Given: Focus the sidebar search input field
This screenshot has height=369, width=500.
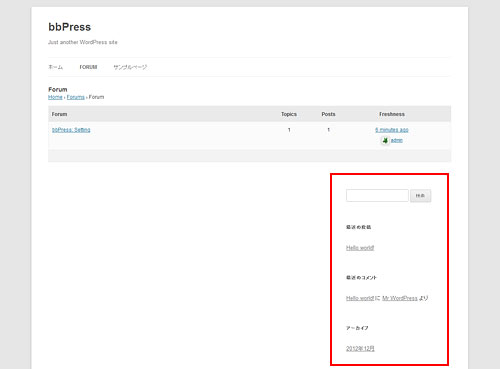Looking at the screenshot, I should point(377,195).
